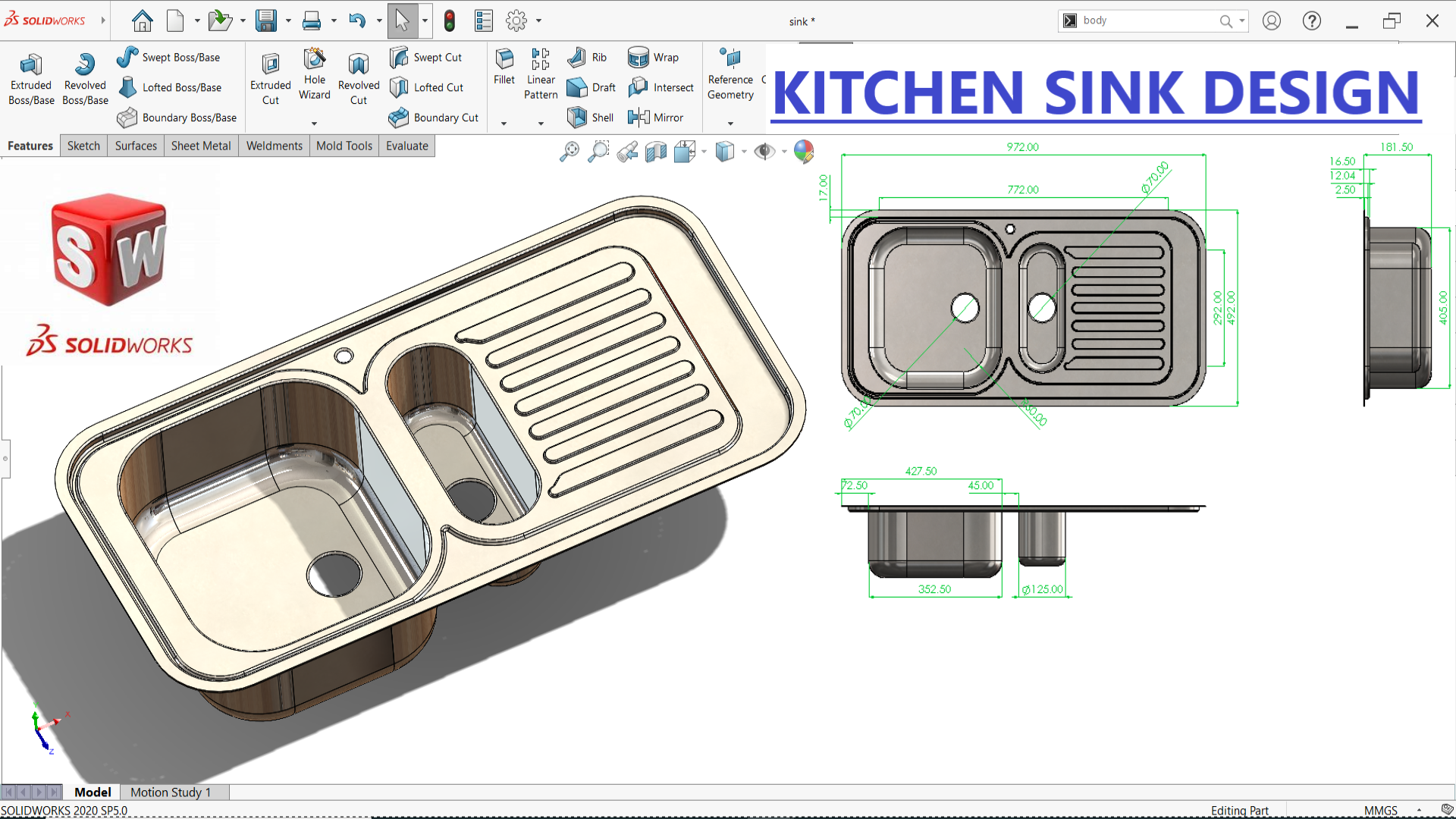Viewport: 1456px width, 819px height.
Task: Click the Zoom to Fit magnifier icon
Action: [x=569, y=152]
